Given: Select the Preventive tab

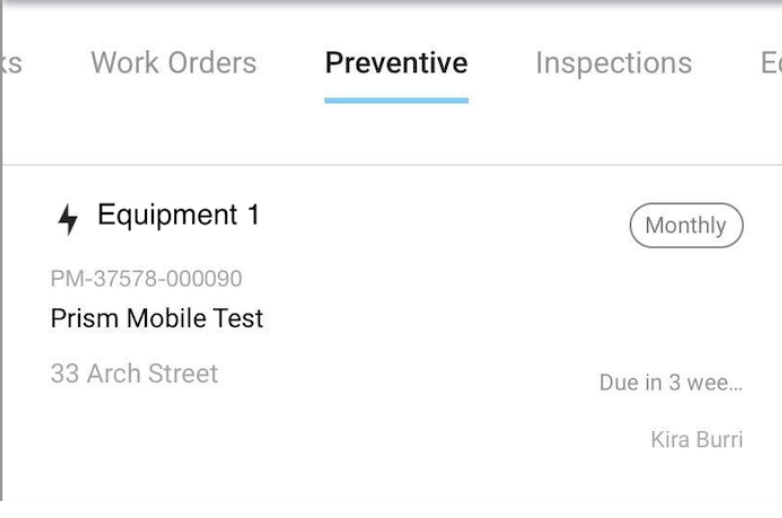Looking at the screenshot, I should pyautogui.click(x=396, y=63).
